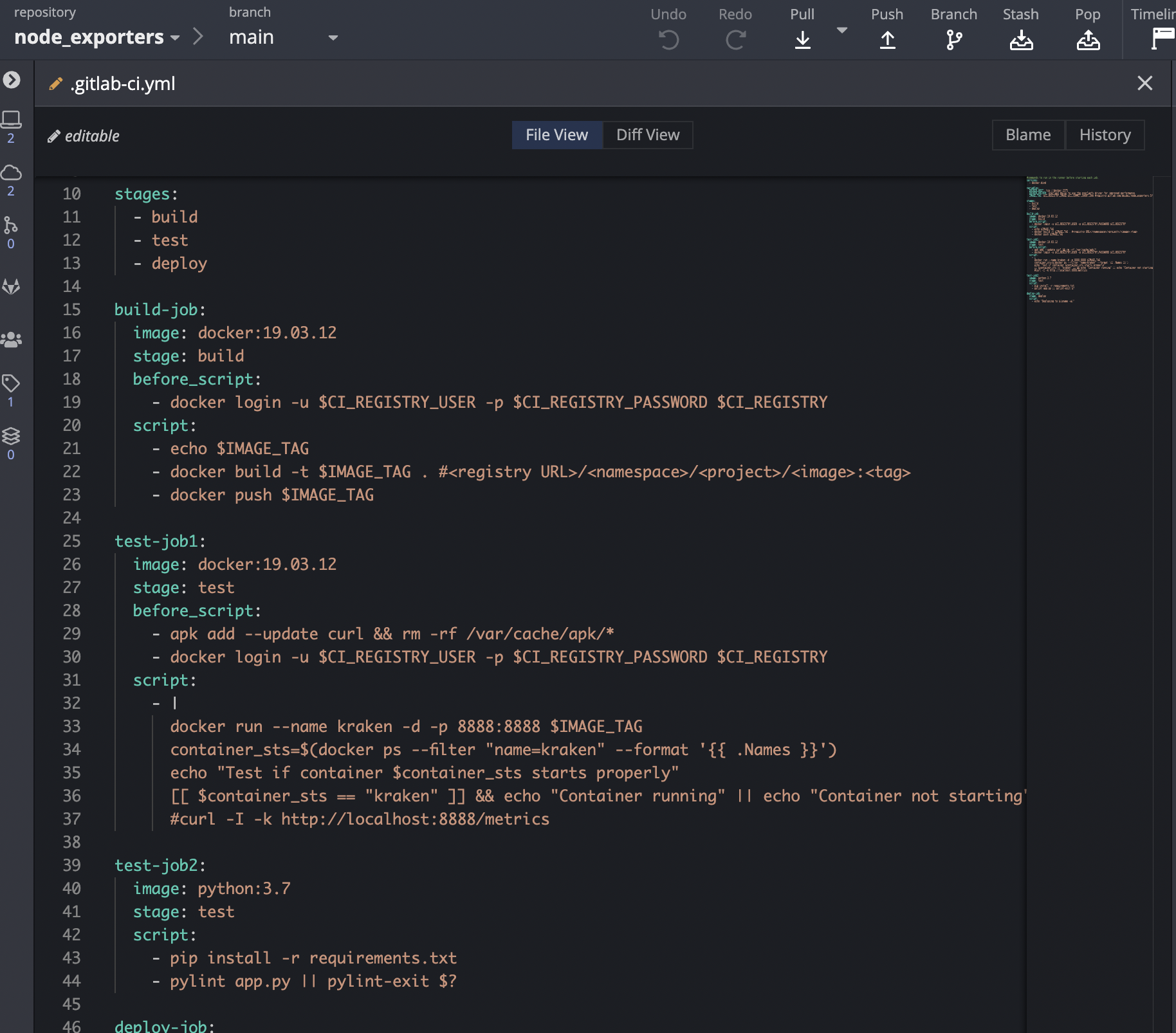This screenshot has height=1033, width=1176.
Task: Create a new branch via Branch icon
Action: 954,40
